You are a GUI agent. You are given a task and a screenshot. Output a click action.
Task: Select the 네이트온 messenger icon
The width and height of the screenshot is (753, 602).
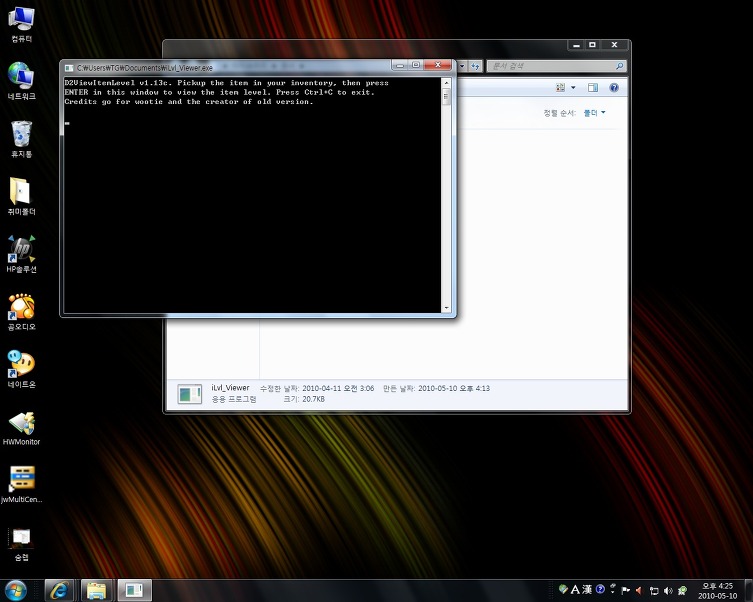pos(21,370)
